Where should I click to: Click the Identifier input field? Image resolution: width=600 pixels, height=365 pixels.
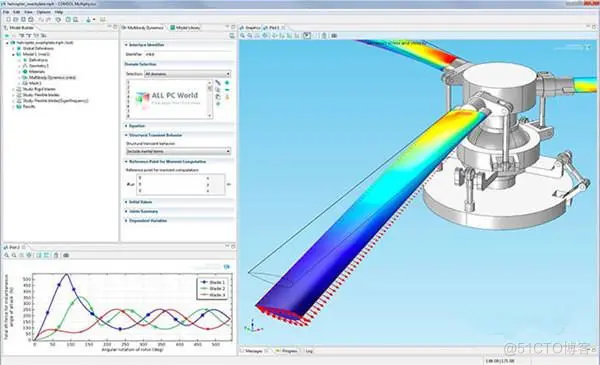pyautogui.click(x=188, y=54)
